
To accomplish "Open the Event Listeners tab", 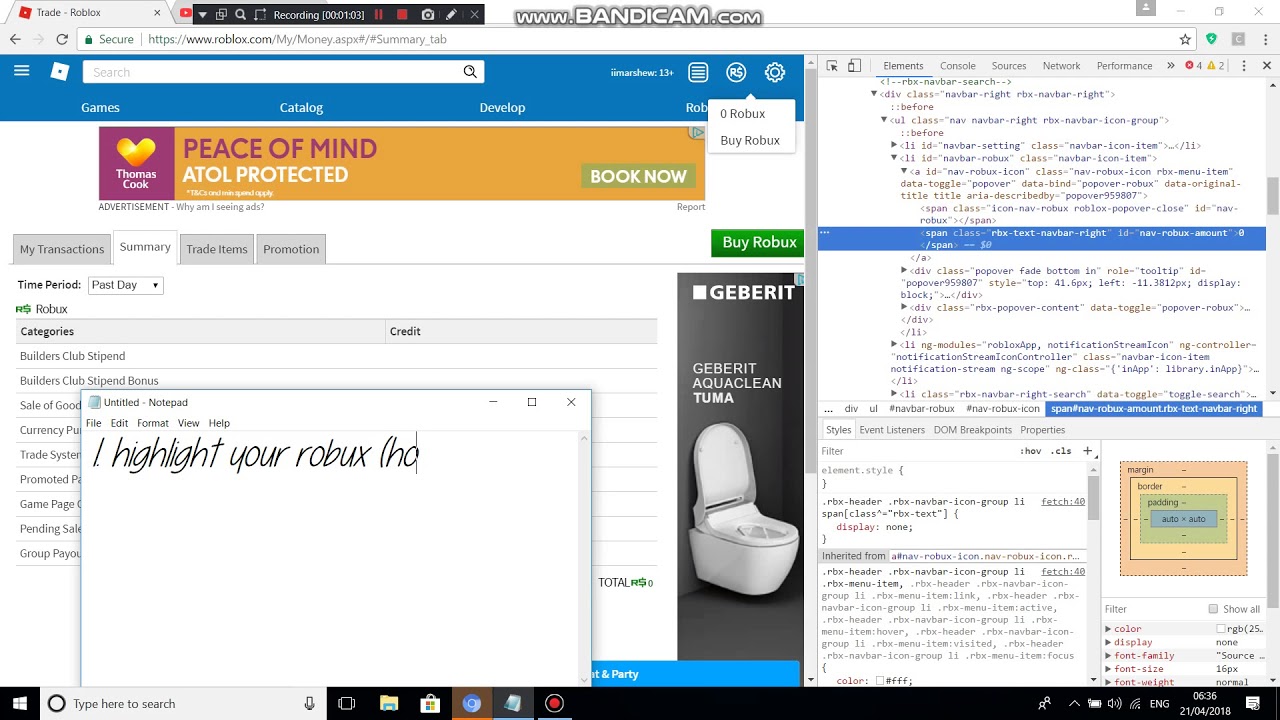I will [x=892, y=430].
